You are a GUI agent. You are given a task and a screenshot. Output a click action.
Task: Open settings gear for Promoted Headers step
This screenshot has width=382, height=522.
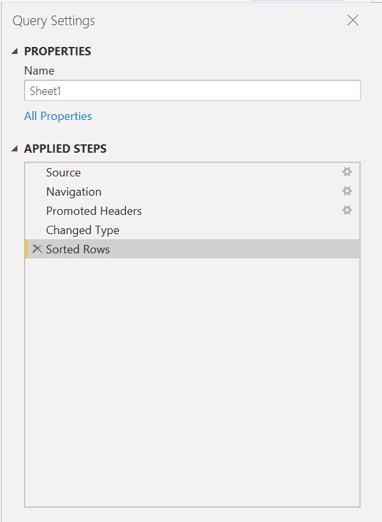pyautogui.click(x=347, y=210)
